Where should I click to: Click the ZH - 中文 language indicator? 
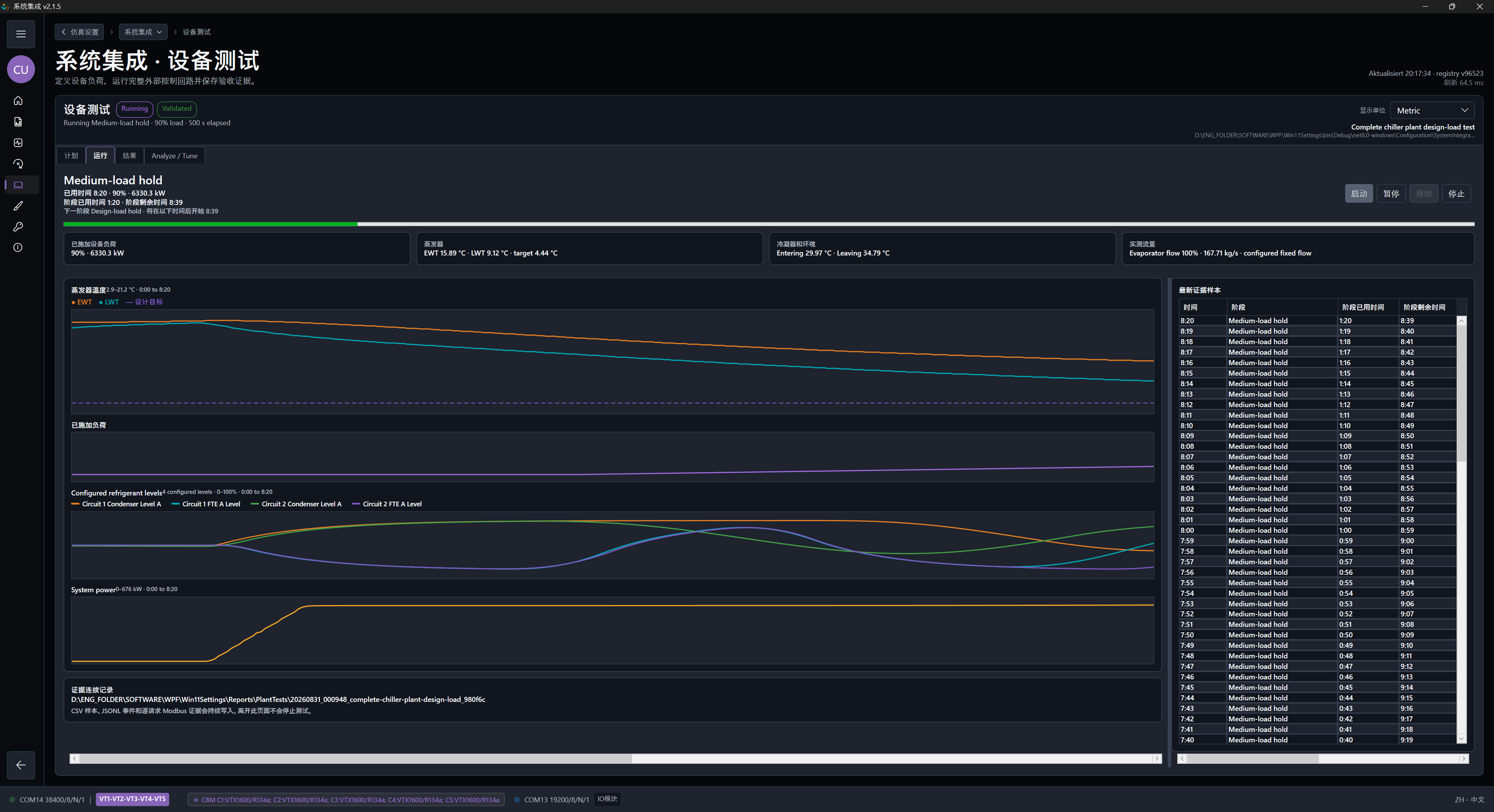1469,800
